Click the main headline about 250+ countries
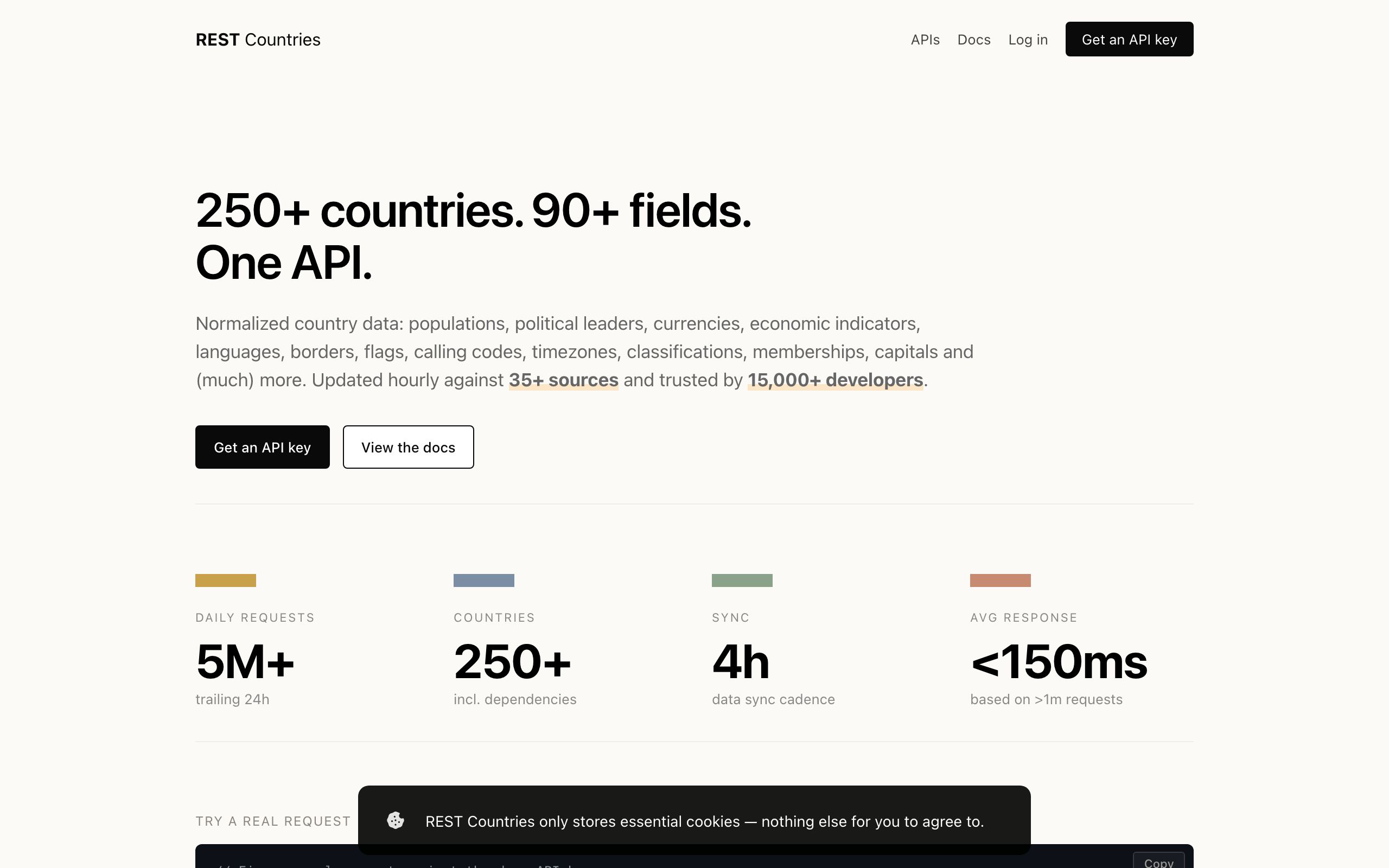 click(x=473, y=237)
